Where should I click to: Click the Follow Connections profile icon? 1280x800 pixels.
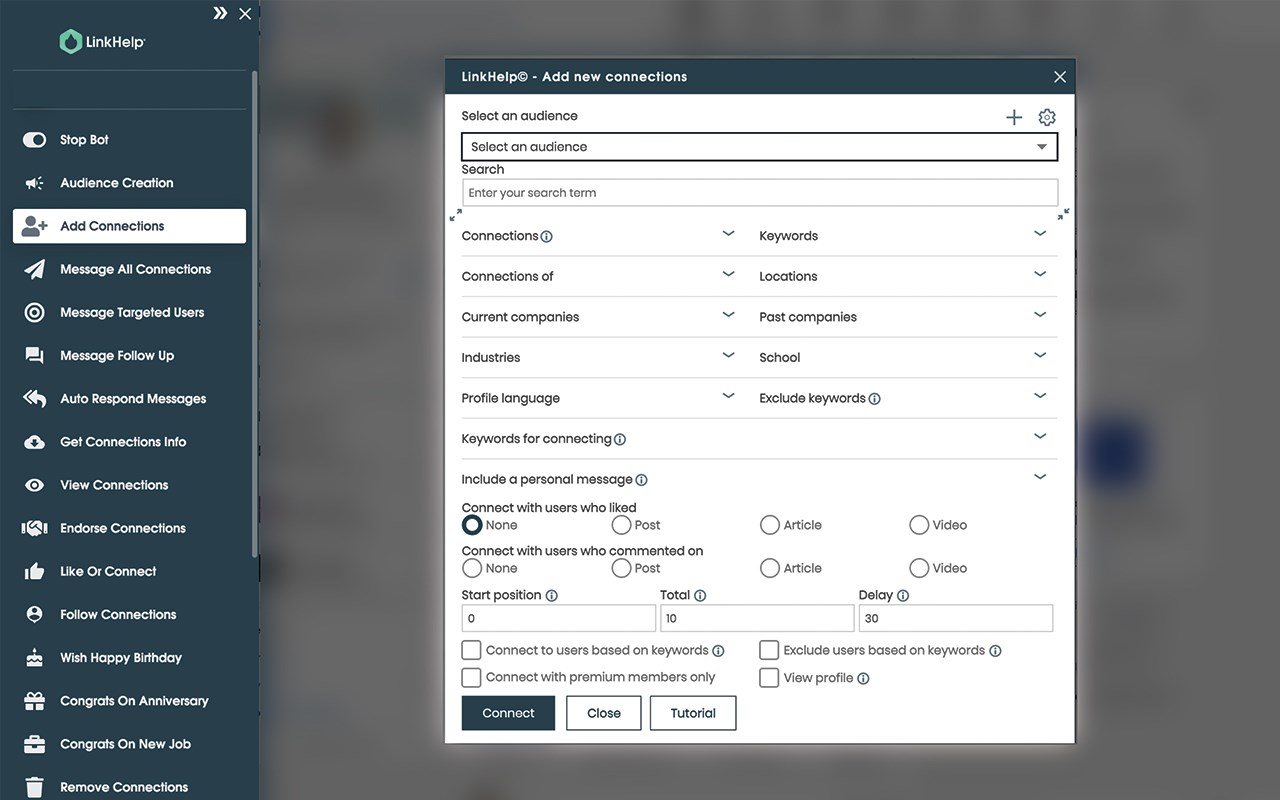coord(34,614)
